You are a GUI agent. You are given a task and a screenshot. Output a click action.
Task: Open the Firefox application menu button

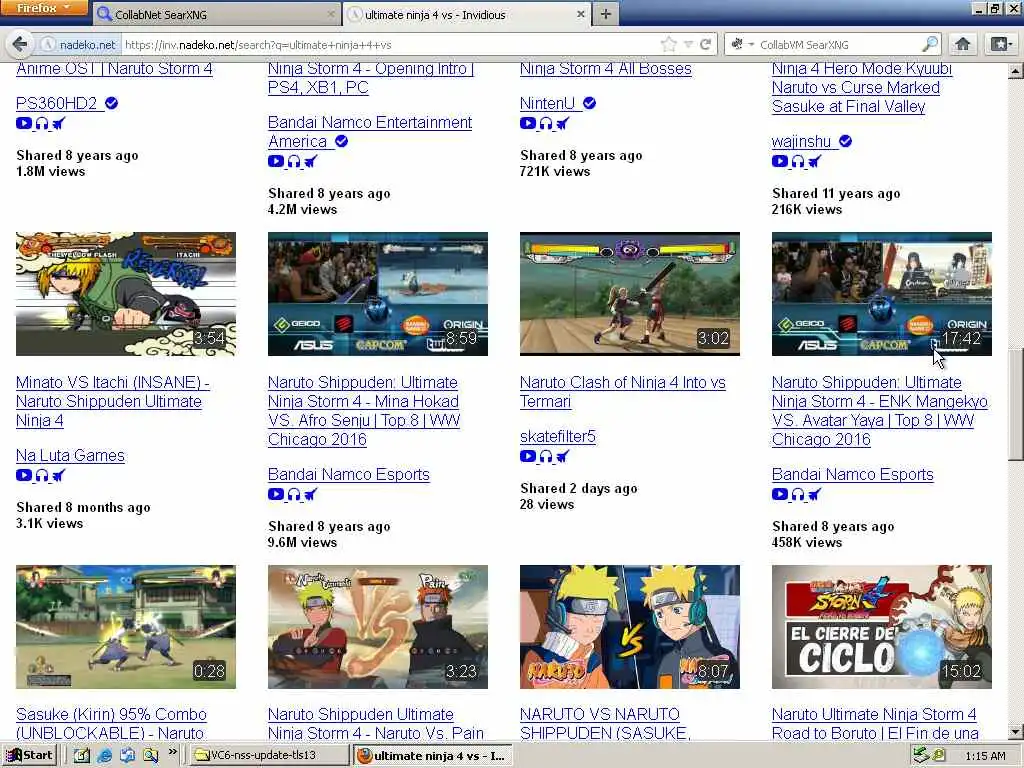click(43, 8)
